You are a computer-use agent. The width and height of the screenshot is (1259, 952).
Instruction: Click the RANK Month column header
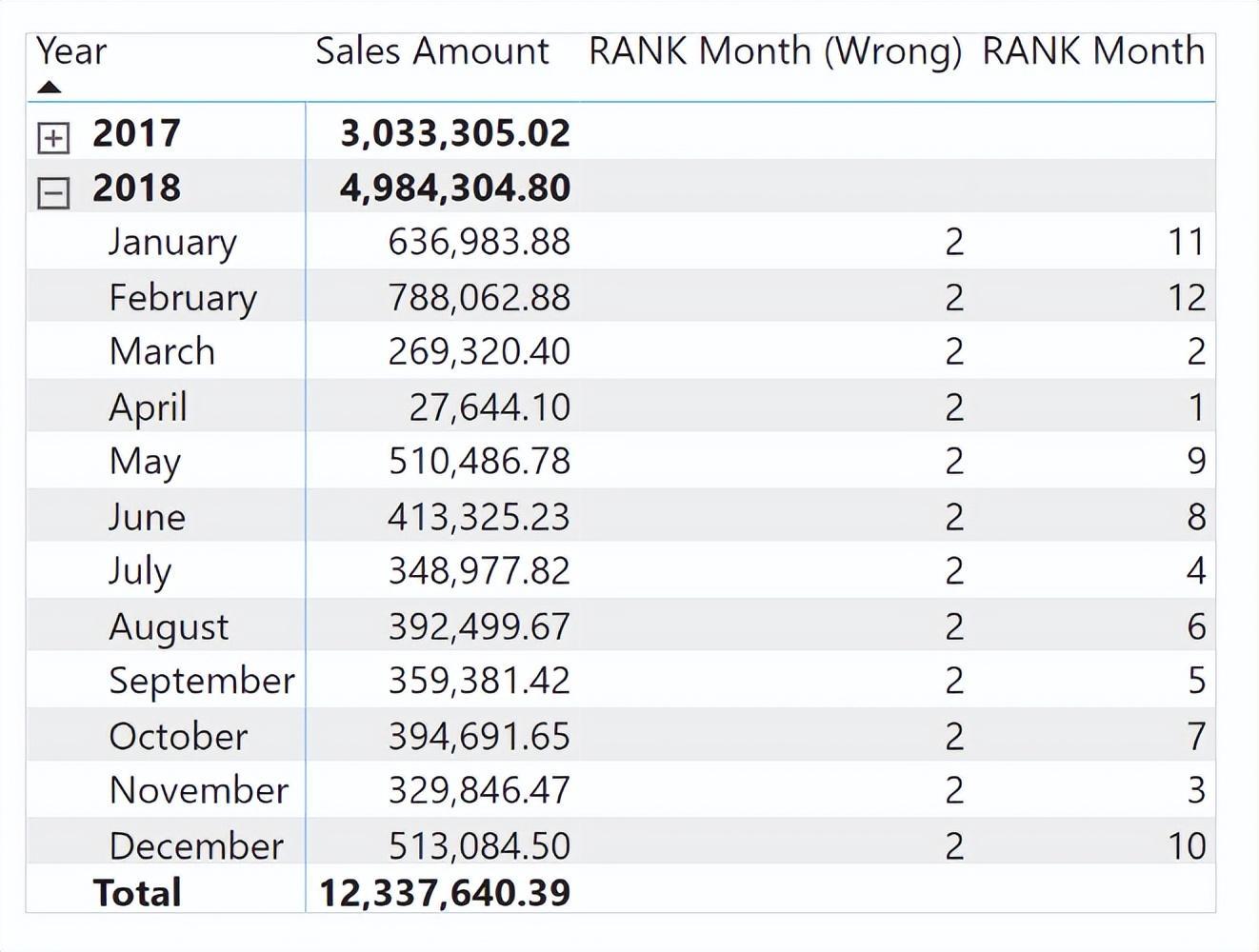tap(1092, 51)
